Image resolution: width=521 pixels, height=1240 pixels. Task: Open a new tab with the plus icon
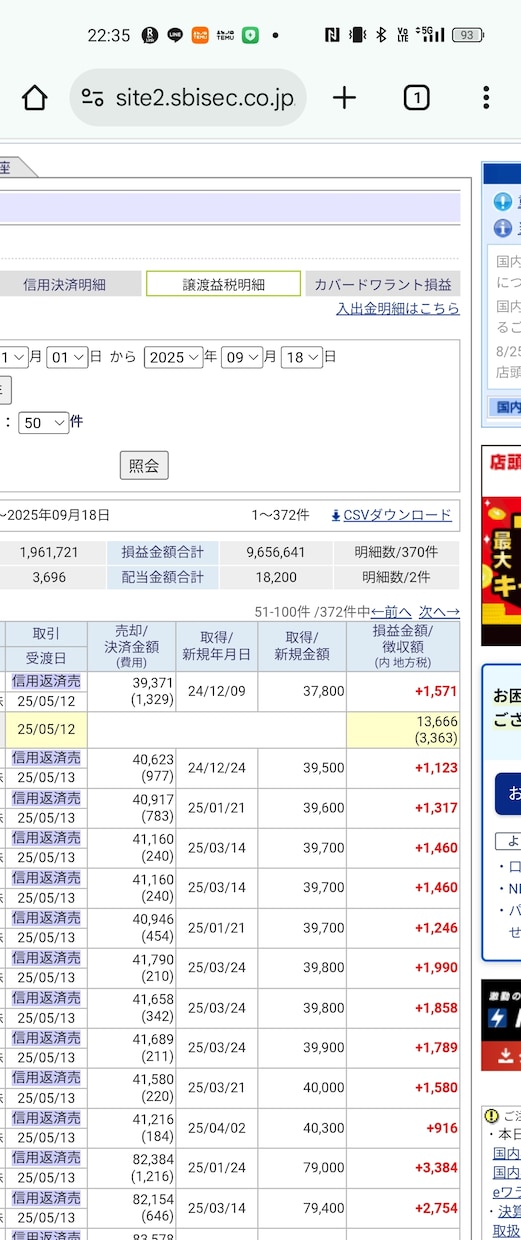point(344,97)
